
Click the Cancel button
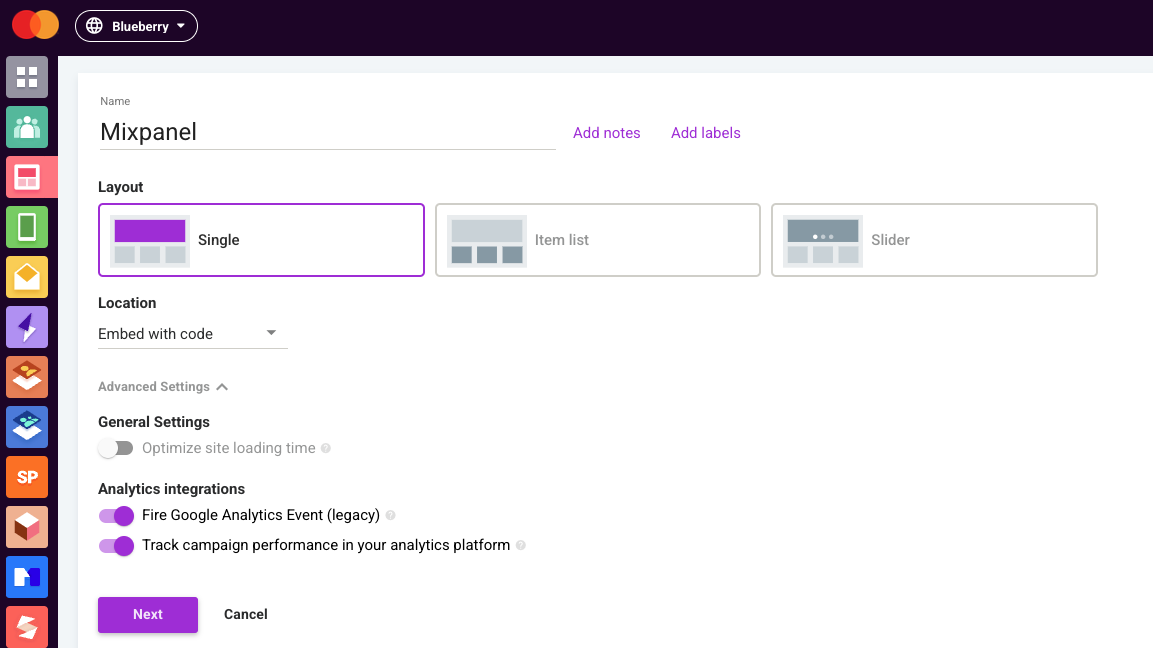[246, 614]
